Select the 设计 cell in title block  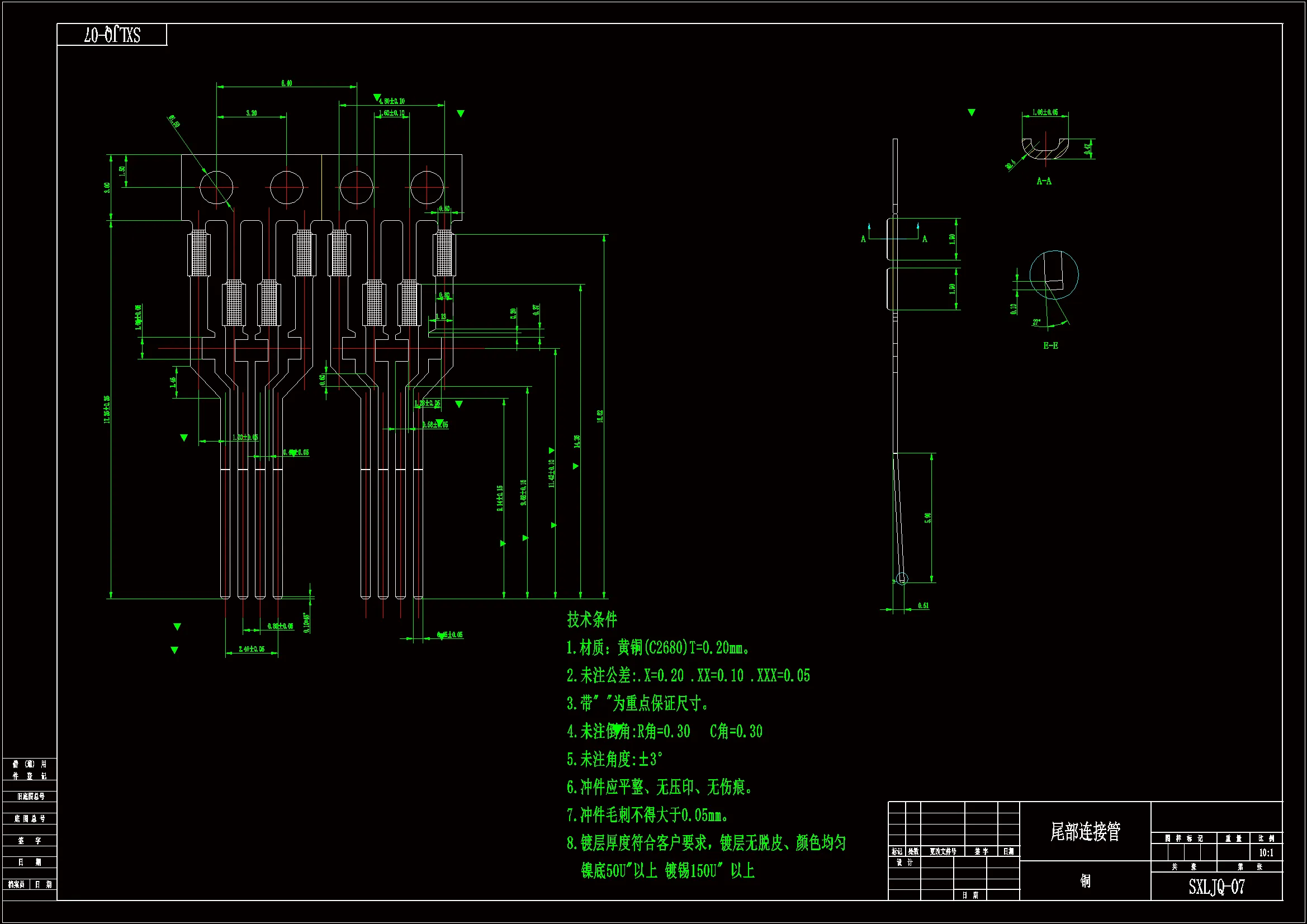coord(905,863)
